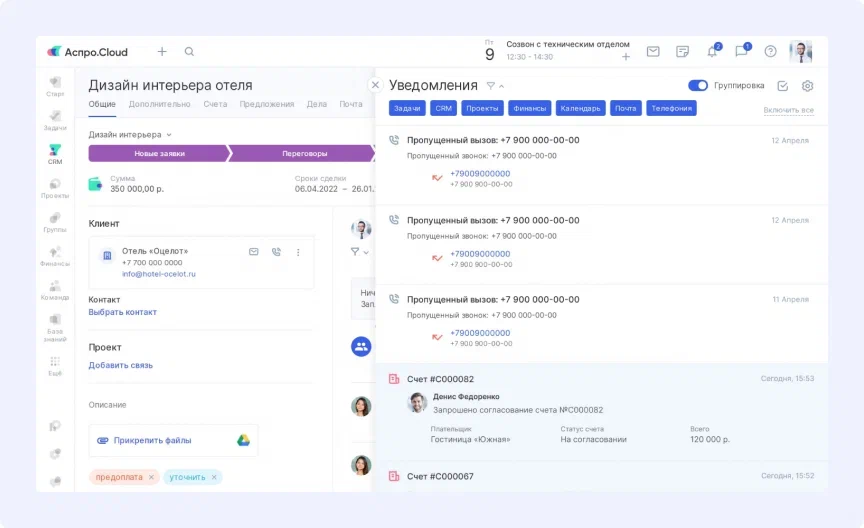The image size is (864, 528).
Task: Call Отель «Оцелот» using the phone icon
Action: (276, 252)
